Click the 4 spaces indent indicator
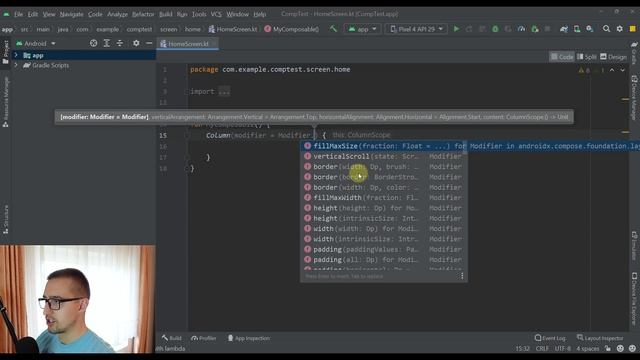 click(587, 349)
